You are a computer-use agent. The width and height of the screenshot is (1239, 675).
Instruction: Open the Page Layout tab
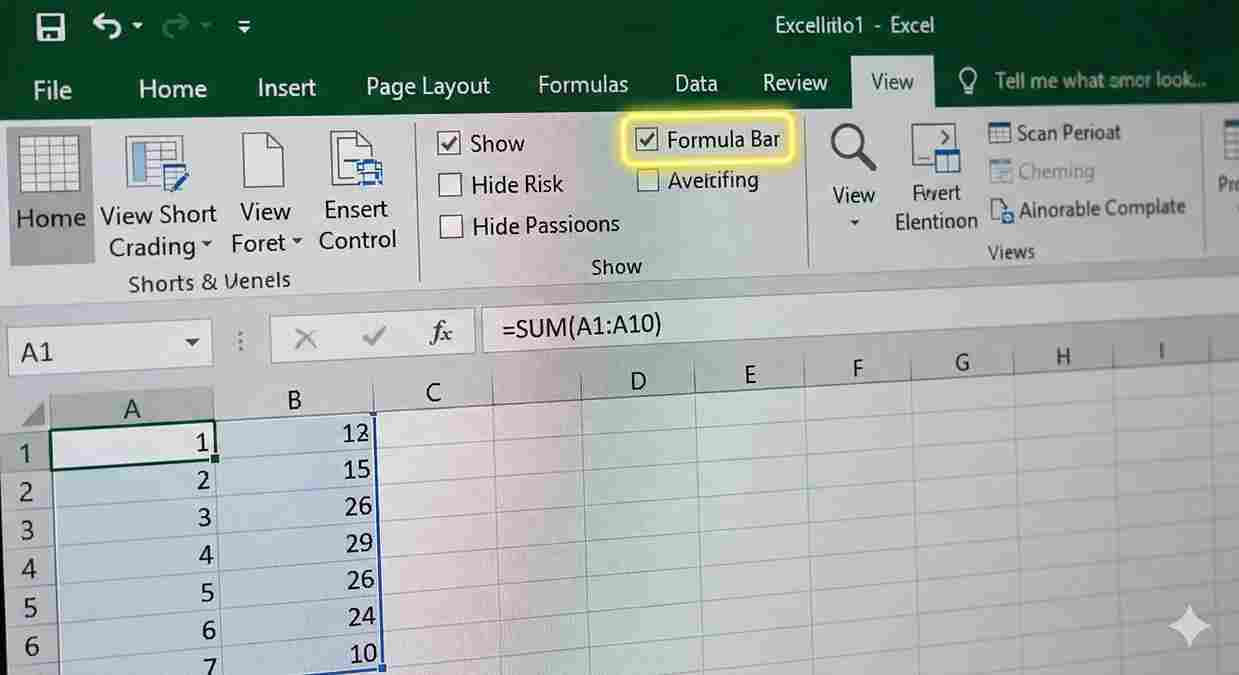(x=427, y=87)
